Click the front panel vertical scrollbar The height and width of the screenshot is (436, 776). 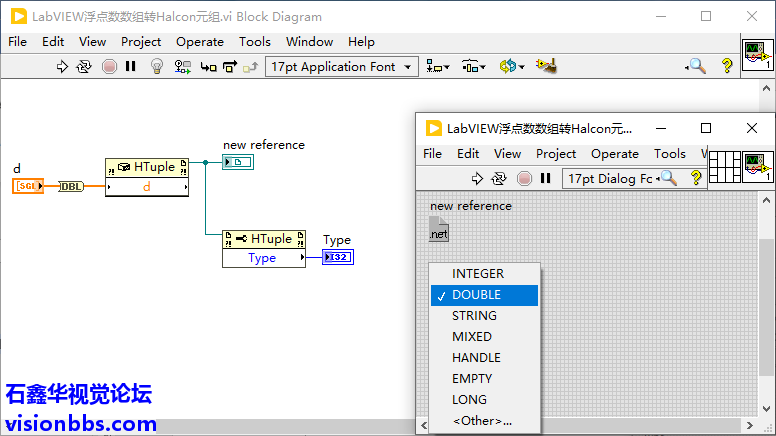[x=767, y=300]
